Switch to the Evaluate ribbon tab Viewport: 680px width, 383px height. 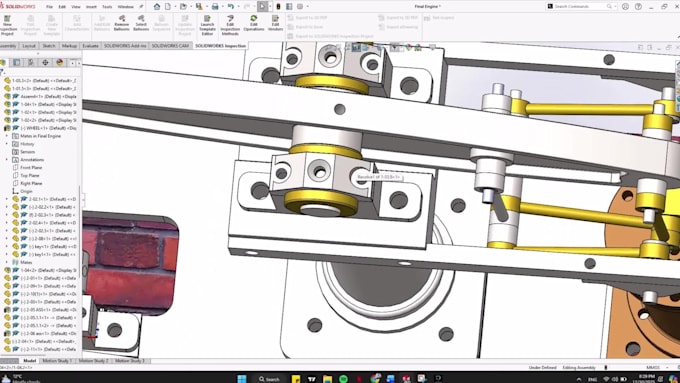pos(90,46)
